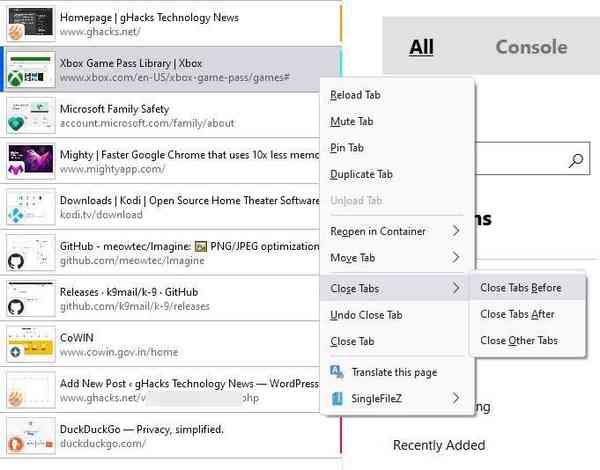
Task: Click the SingleFileZ icon in menu
Action: pos(337,398)
